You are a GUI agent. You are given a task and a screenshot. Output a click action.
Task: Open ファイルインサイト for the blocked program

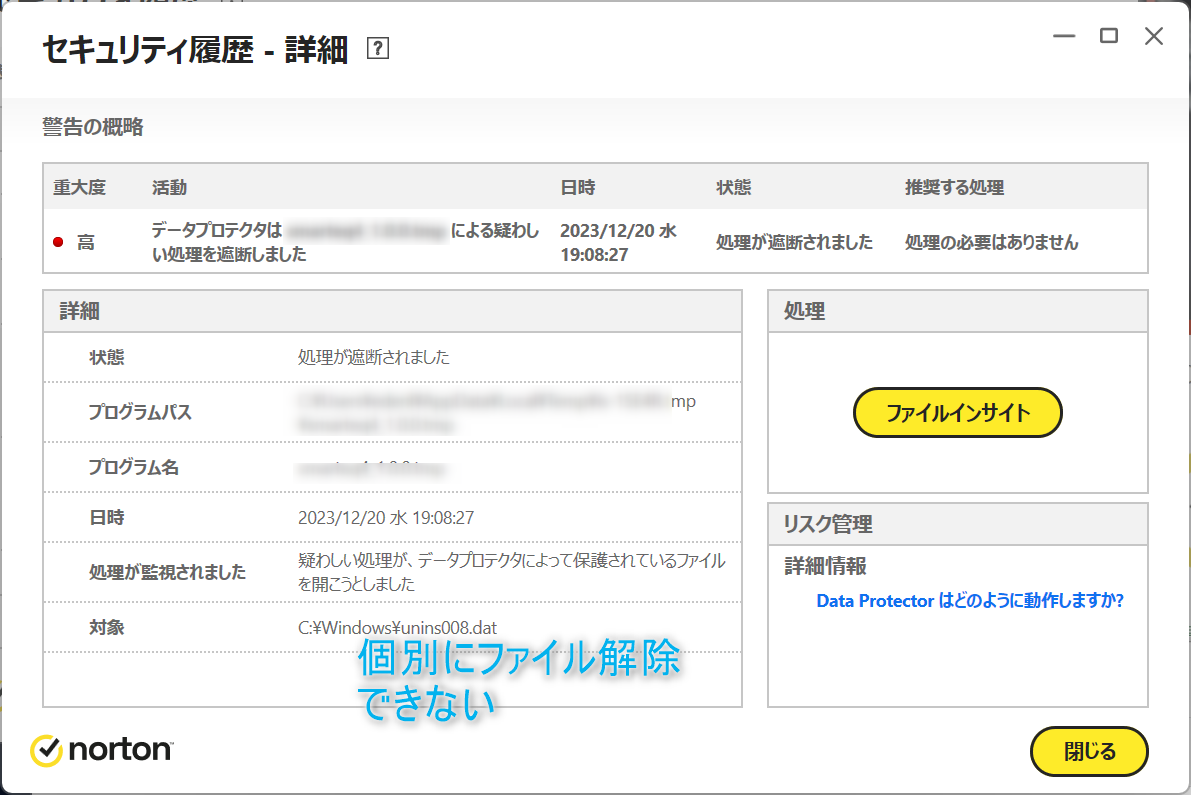coord(957,412)
